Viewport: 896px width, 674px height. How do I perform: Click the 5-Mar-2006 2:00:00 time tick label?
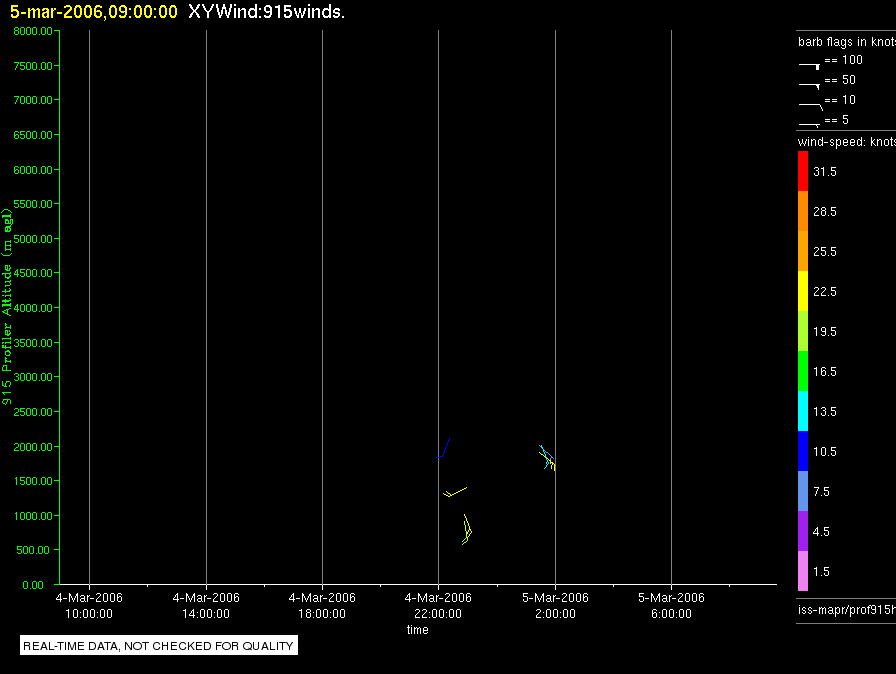tap(555, 605)
